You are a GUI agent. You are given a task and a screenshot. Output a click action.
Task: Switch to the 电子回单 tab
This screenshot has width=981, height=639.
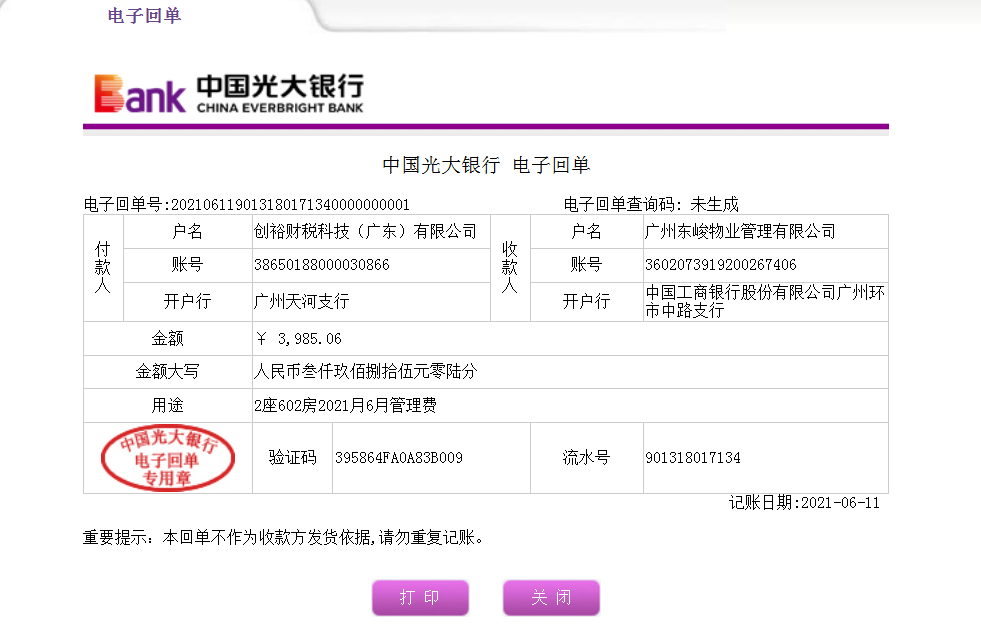(144, 16)
